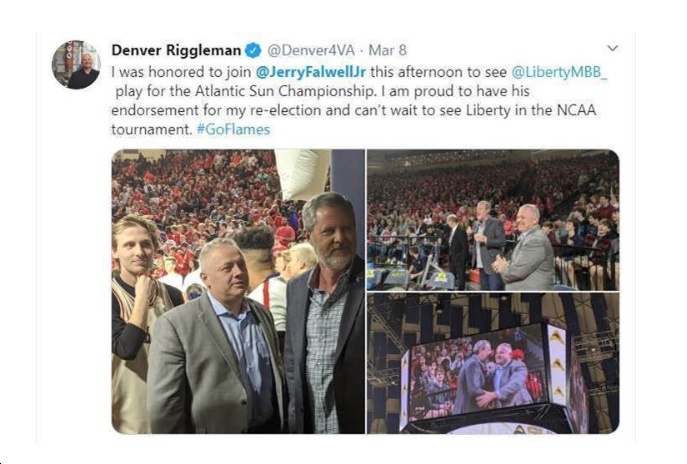Open the @JerryFalwellJr mention

[310, 72]
